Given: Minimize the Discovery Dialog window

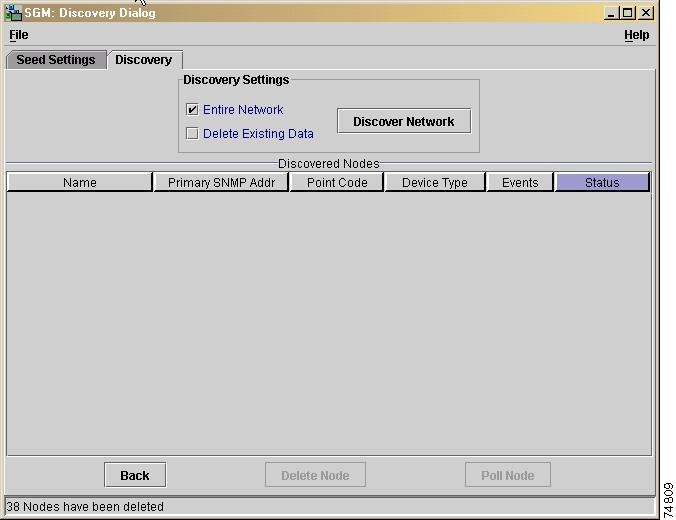Looking at the screenshot, I should point(610,13).
